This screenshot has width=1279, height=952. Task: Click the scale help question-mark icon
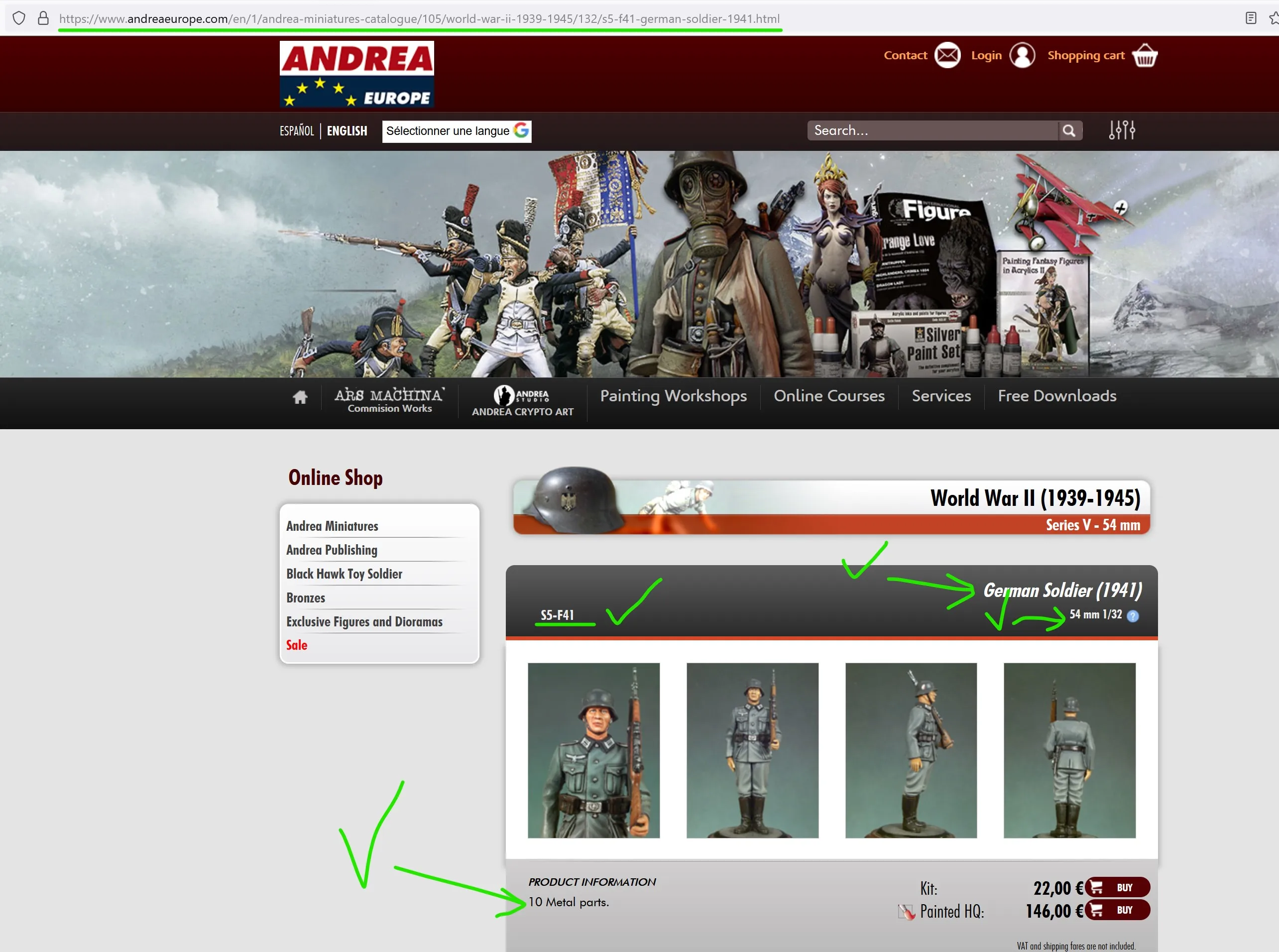click(x=1132, y=616)
